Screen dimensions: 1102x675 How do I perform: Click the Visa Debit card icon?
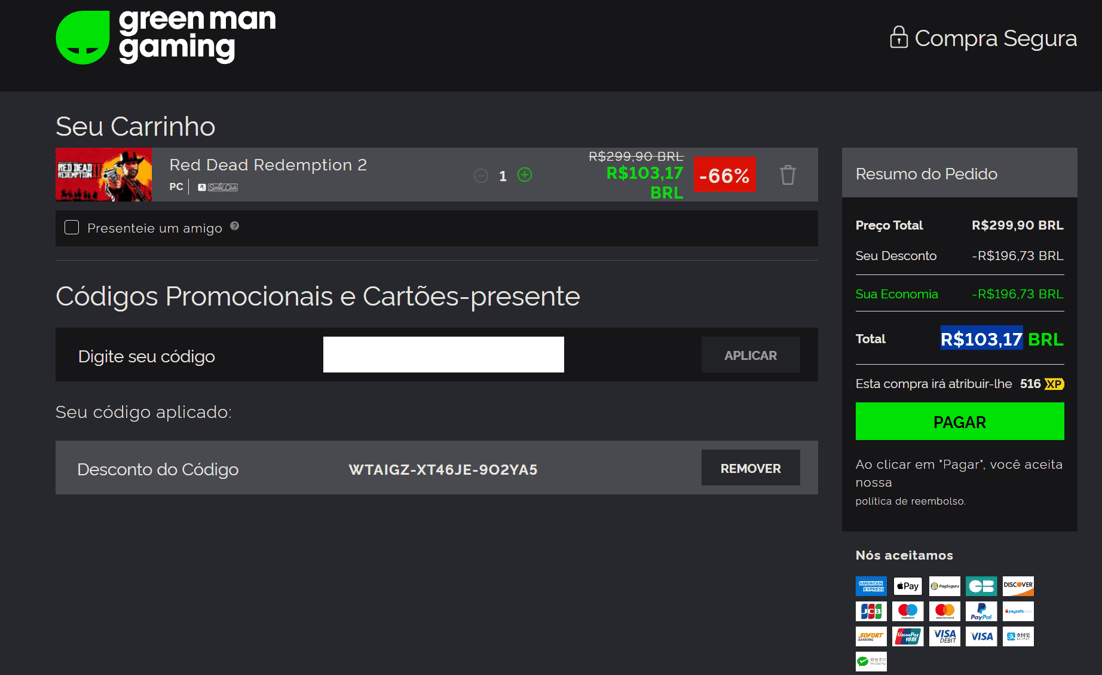(945, 636)
